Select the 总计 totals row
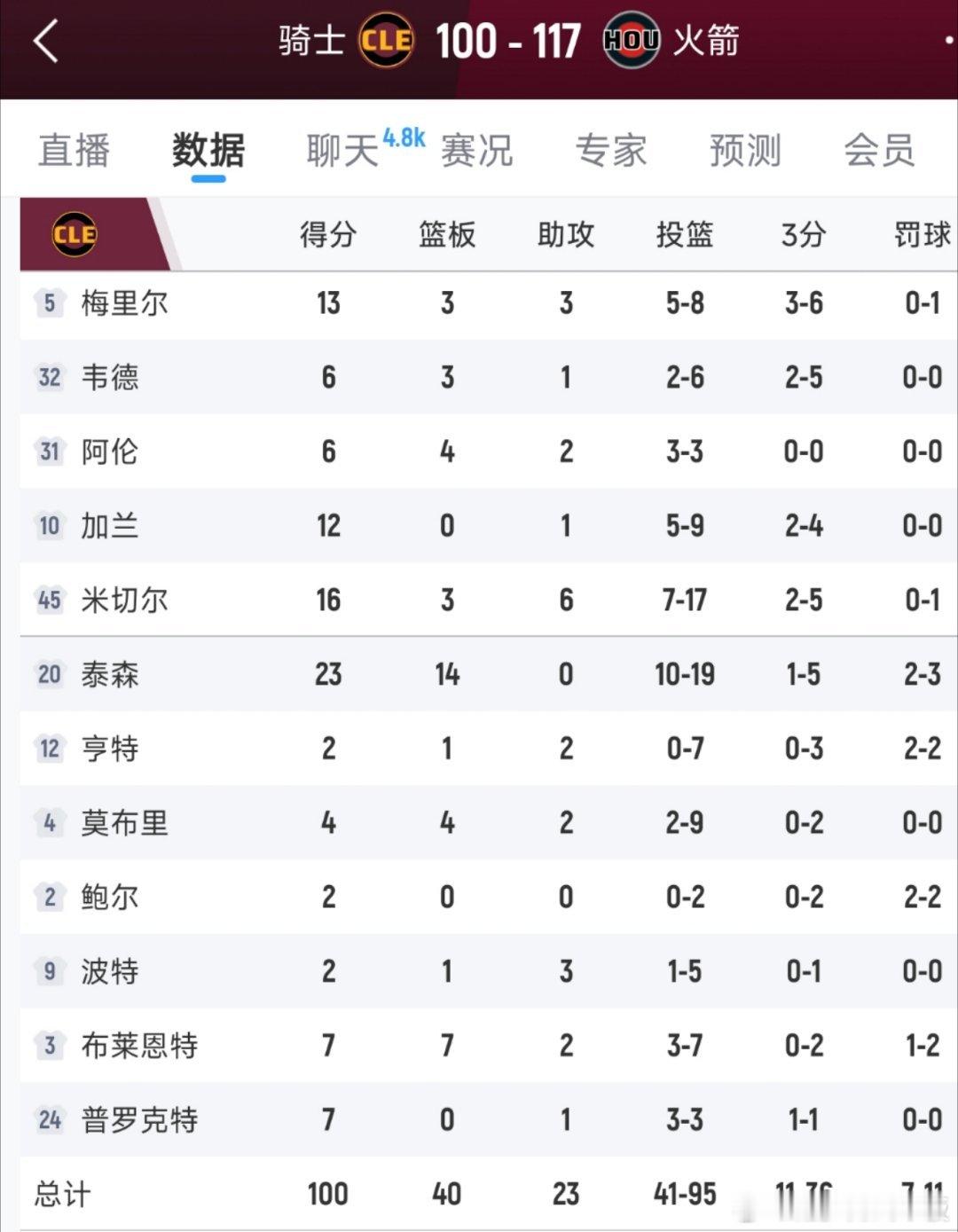Viewport: 958px width, 1232px height. pyautogui.click(x=489, y=1194)
